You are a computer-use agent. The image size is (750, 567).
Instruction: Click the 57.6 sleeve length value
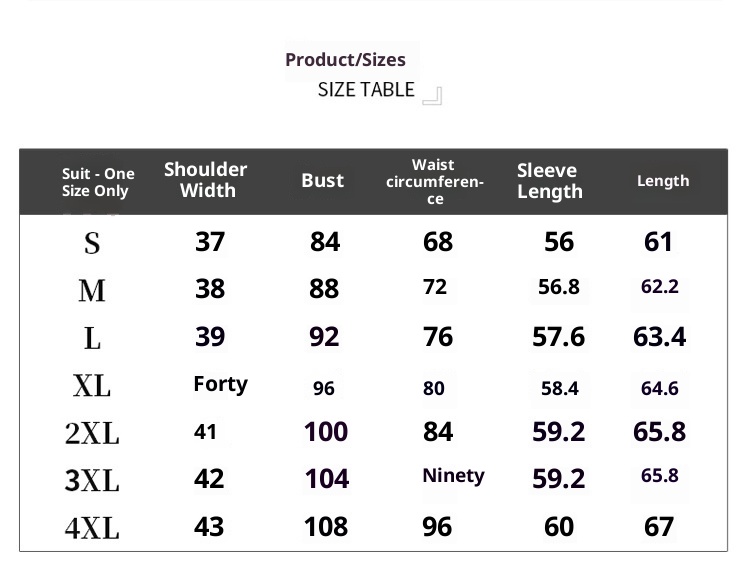[x=558, y=337]
